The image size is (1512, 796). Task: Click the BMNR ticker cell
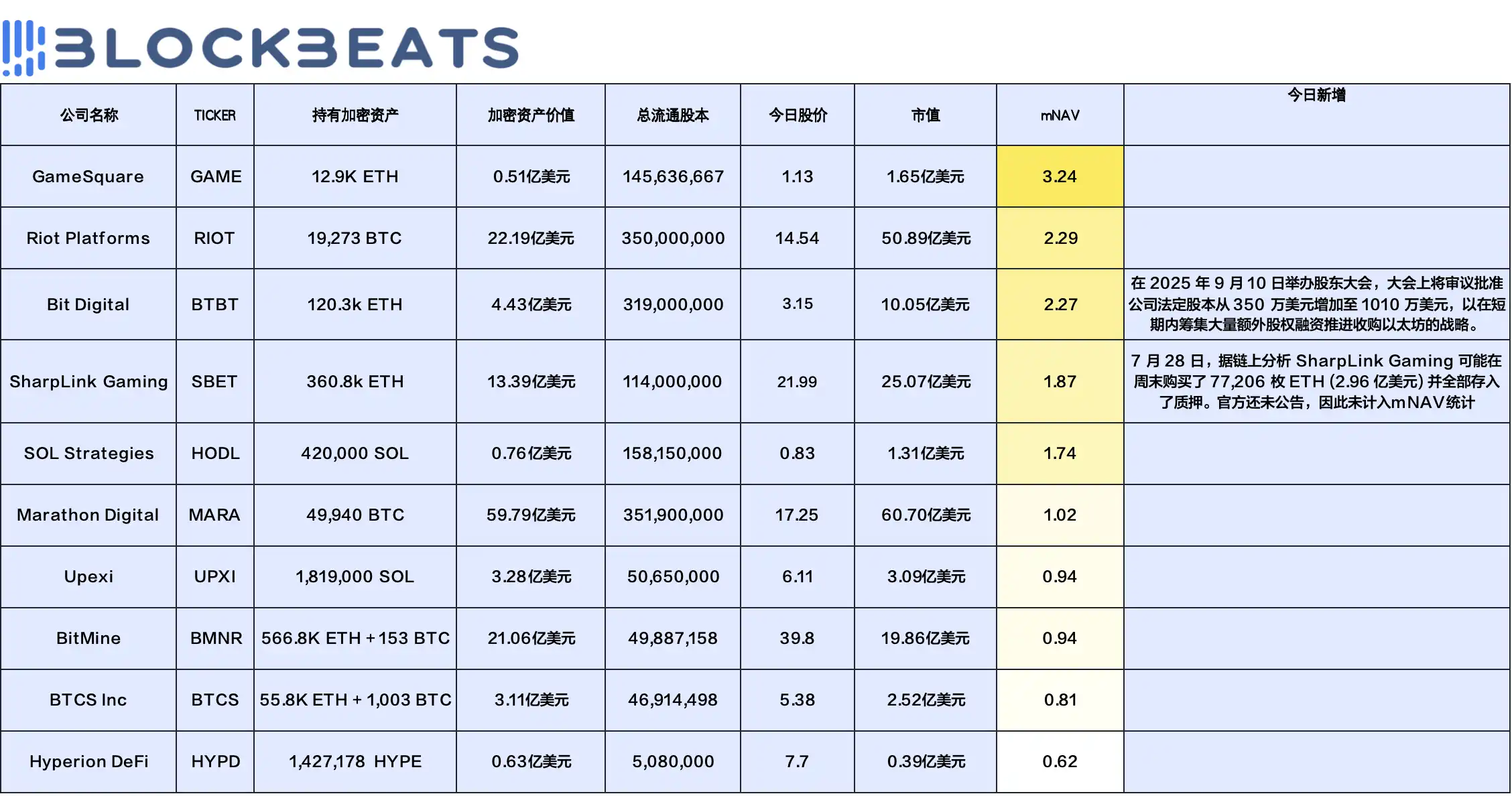point(216,638)
